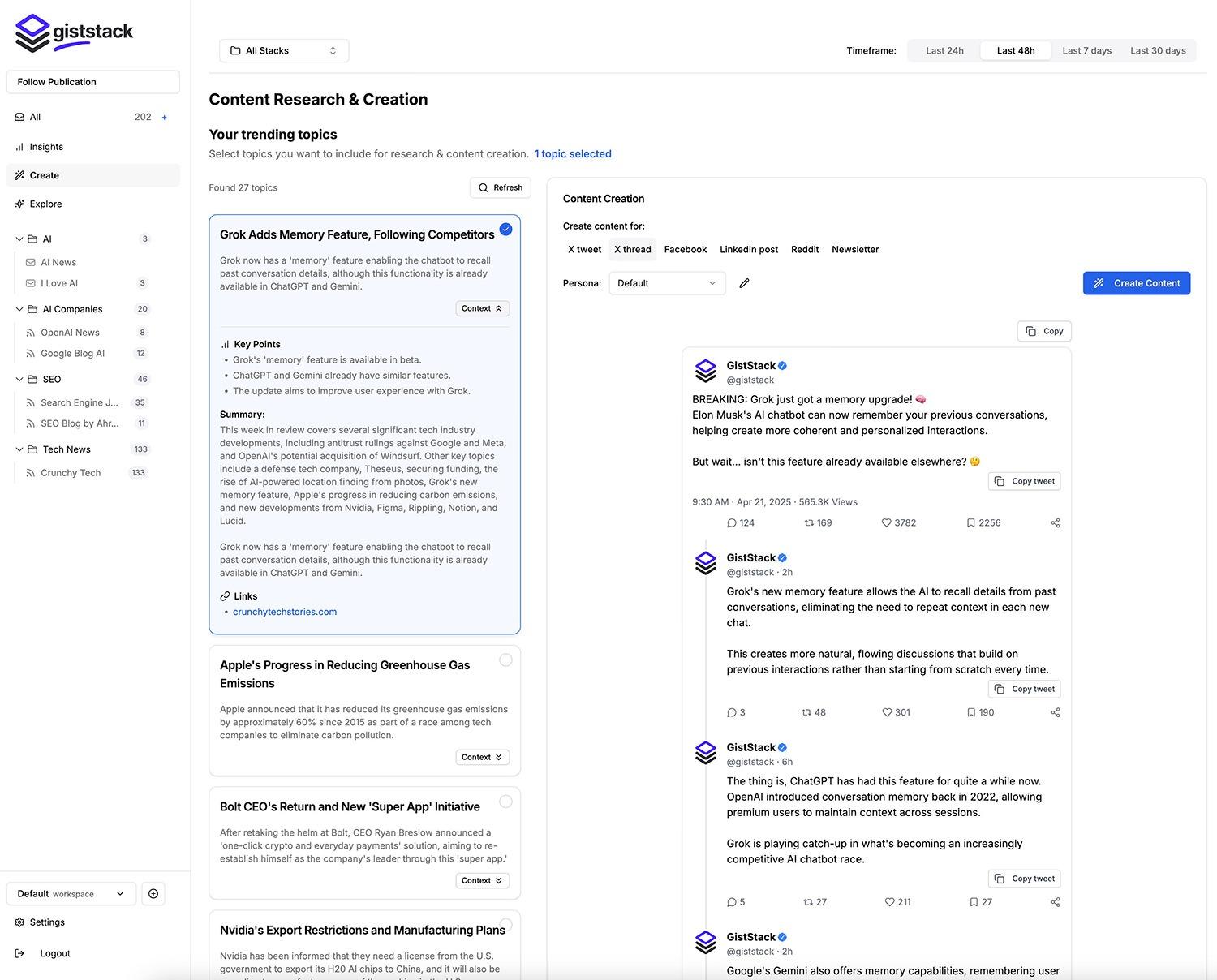Viewport: 1217px width, 980px height.
Task: Set timeframe to Last 7 days
Action: click(x=1086, y=50)
